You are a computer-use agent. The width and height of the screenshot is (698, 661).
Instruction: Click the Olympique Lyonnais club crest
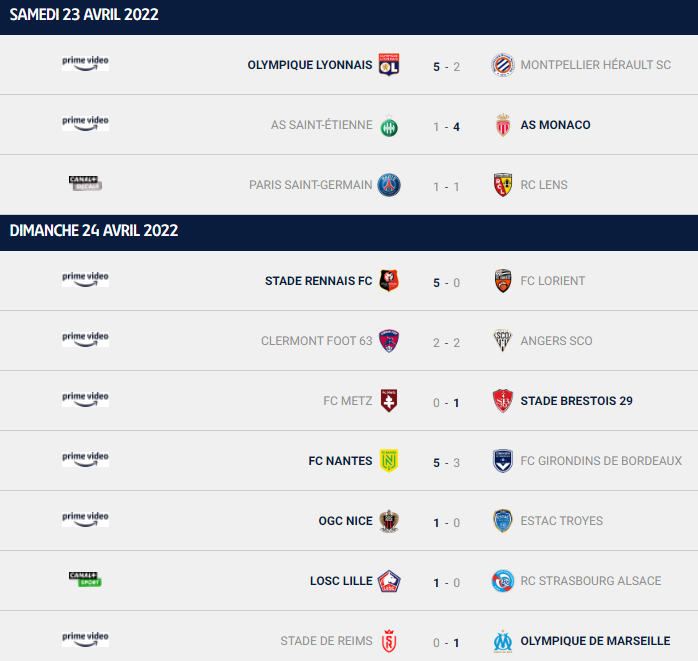[x=389, y=65]
